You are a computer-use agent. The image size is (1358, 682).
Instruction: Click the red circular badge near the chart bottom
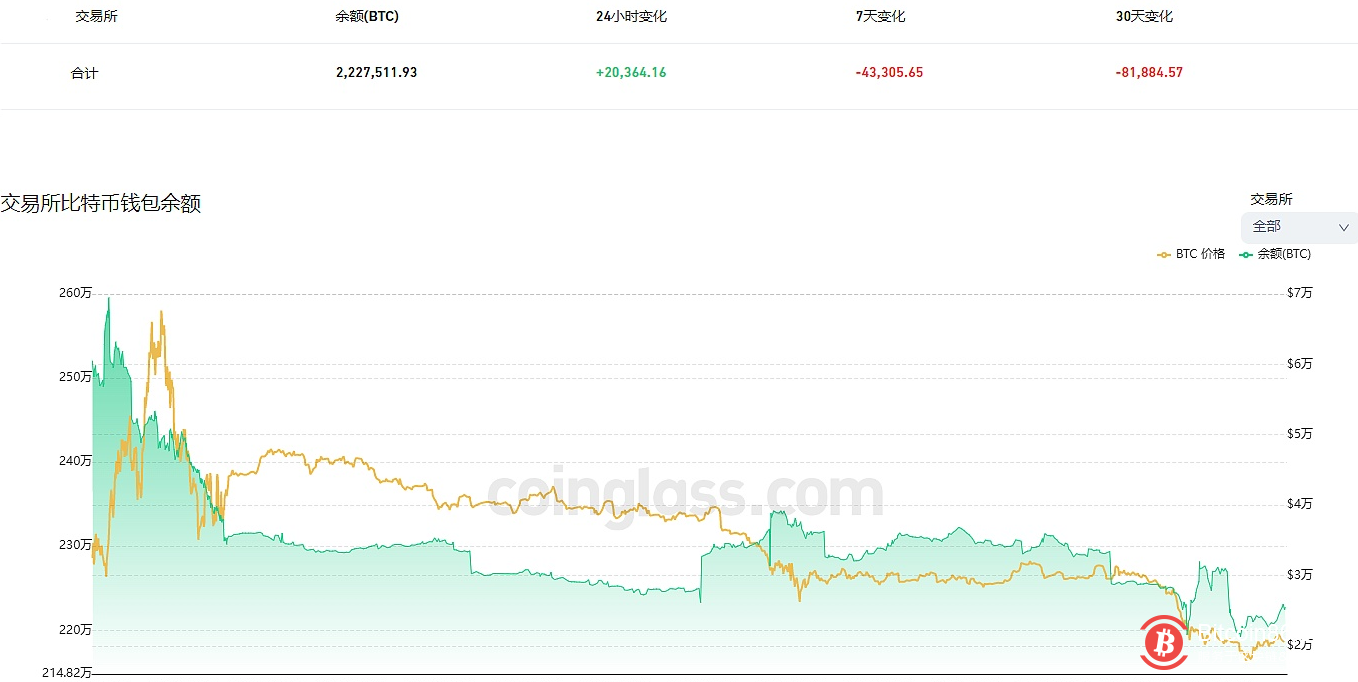tap(1163, 643)
